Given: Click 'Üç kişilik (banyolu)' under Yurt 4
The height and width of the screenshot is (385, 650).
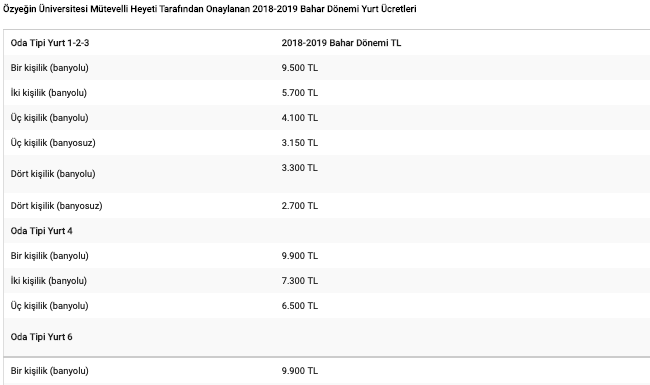Looking at the screenshot, I should click(50, 306).
